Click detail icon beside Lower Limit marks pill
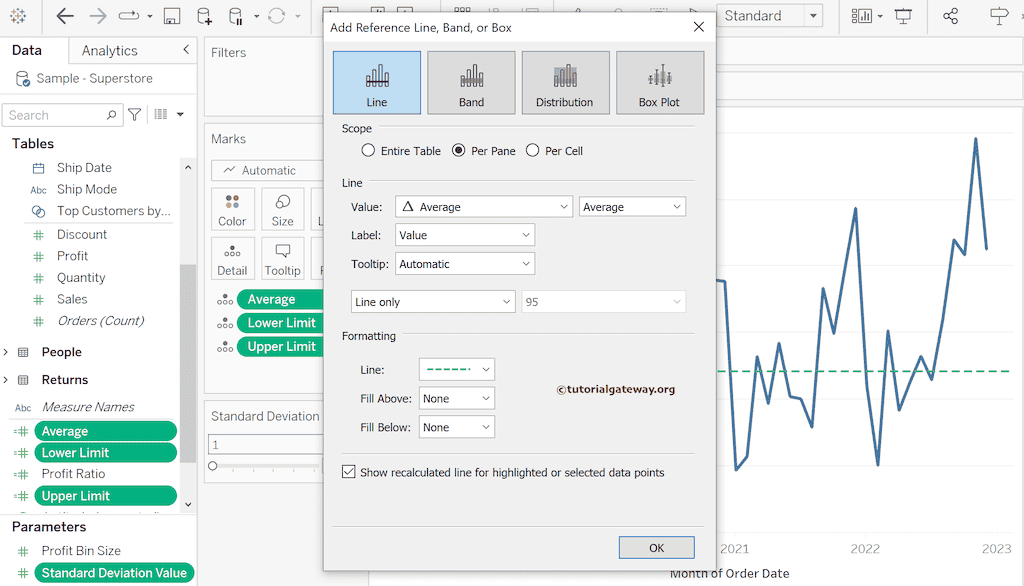The image size is (1024, 586). (x=225, y=323)
